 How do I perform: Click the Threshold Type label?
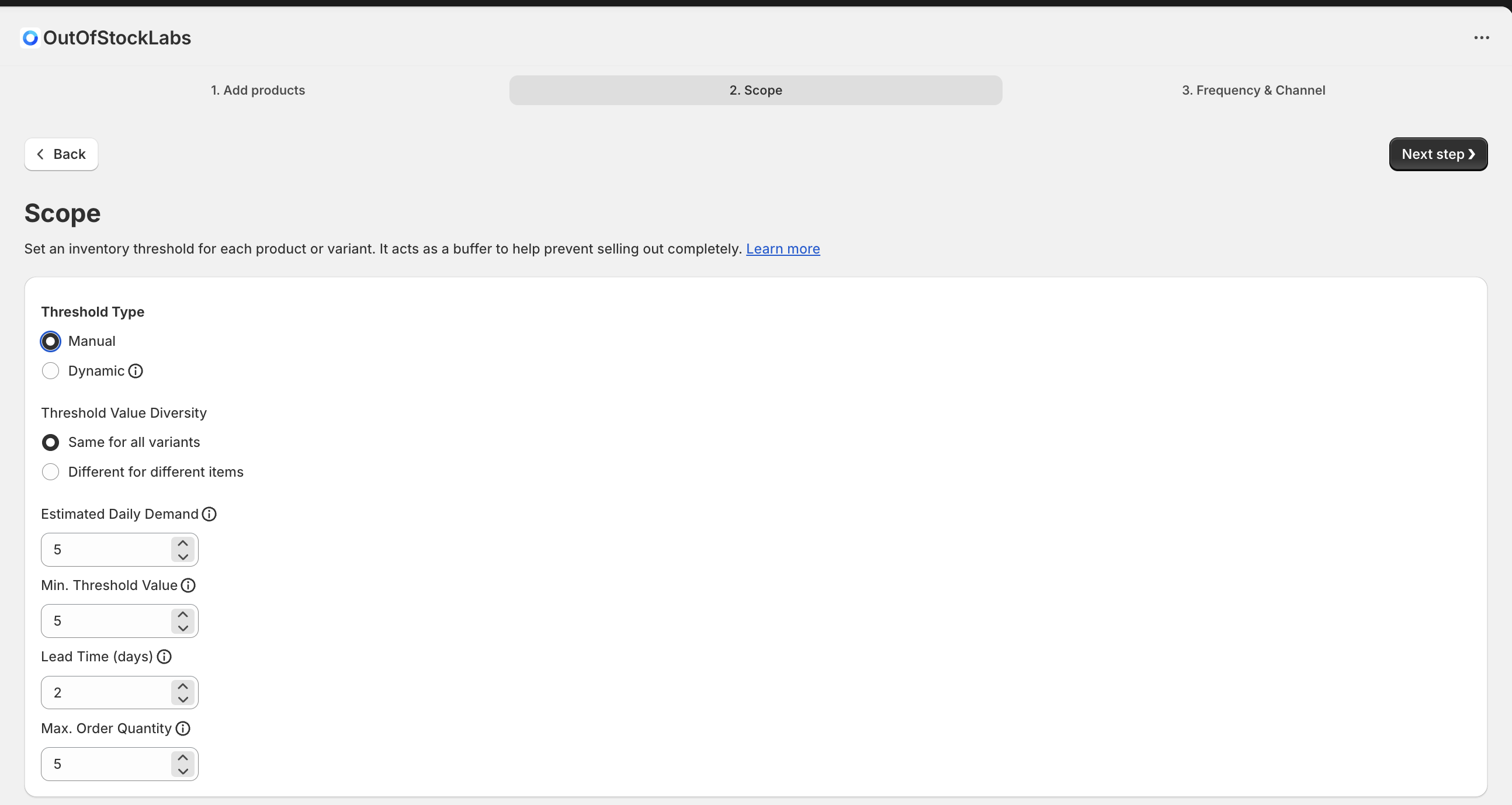pyautogui.click(x=93, y=311)
